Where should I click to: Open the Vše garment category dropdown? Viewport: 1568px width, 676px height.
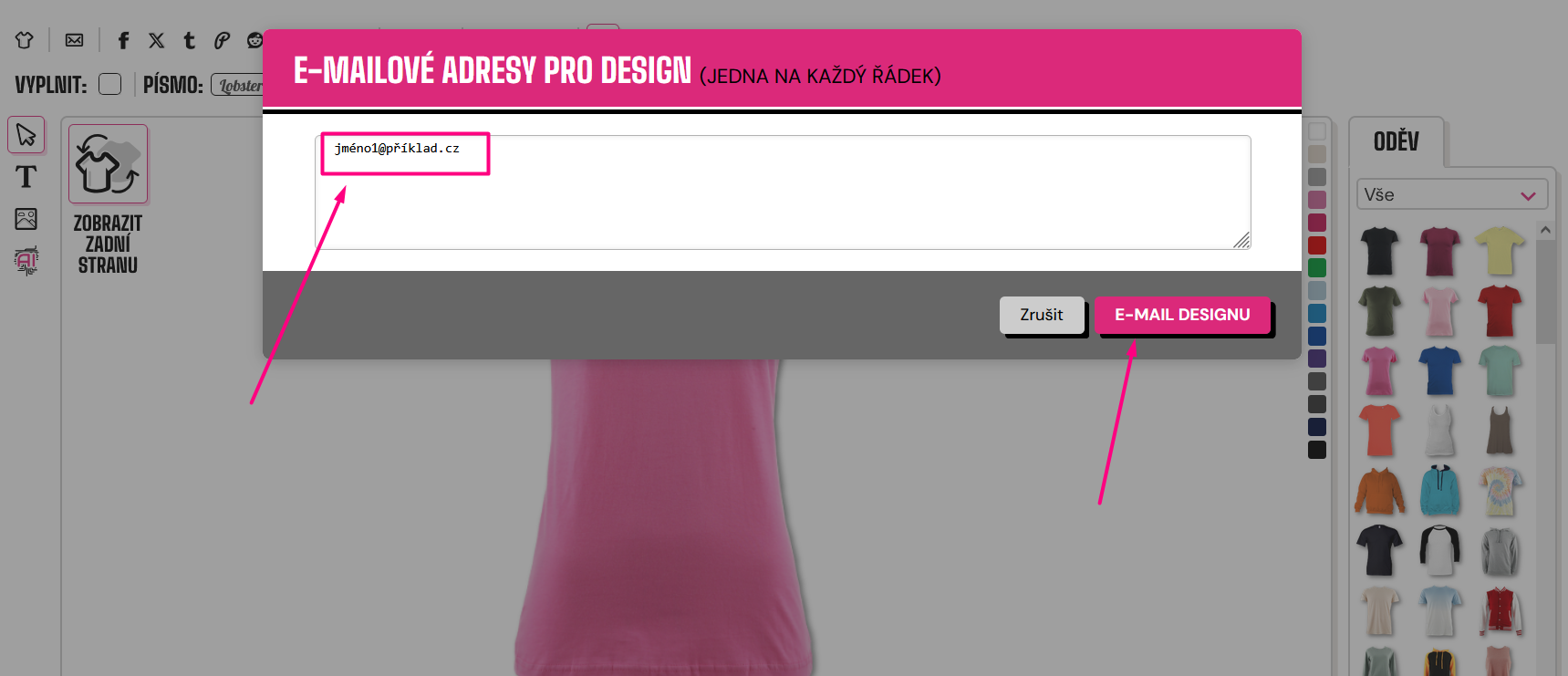point(1450,194)
